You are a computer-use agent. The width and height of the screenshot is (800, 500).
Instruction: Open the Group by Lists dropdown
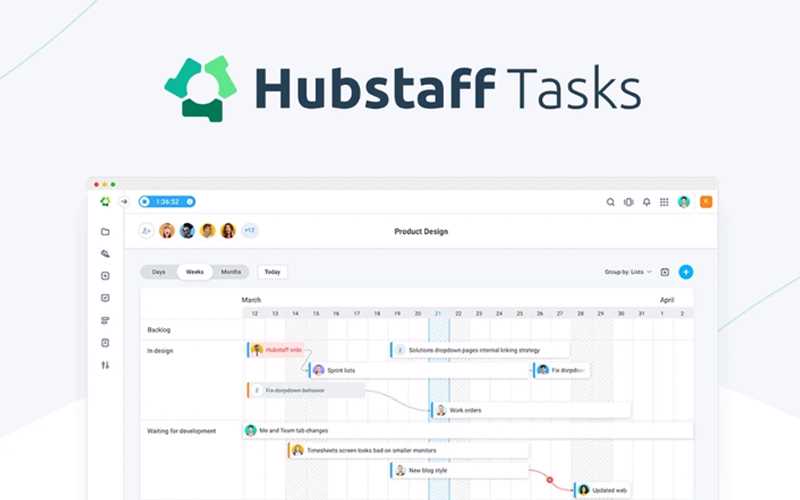coord(628,272)
